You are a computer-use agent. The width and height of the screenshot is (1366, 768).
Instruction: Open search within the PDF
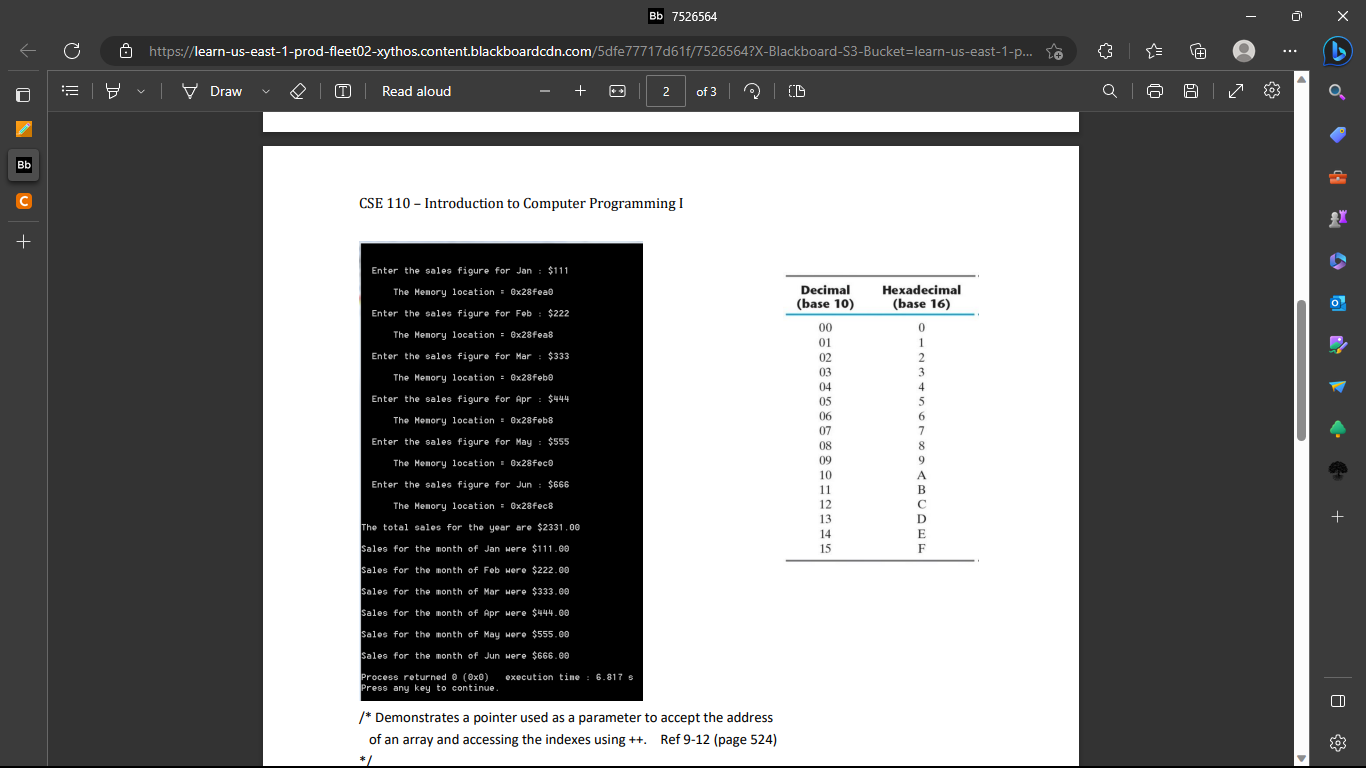[x=1110, y=91]
